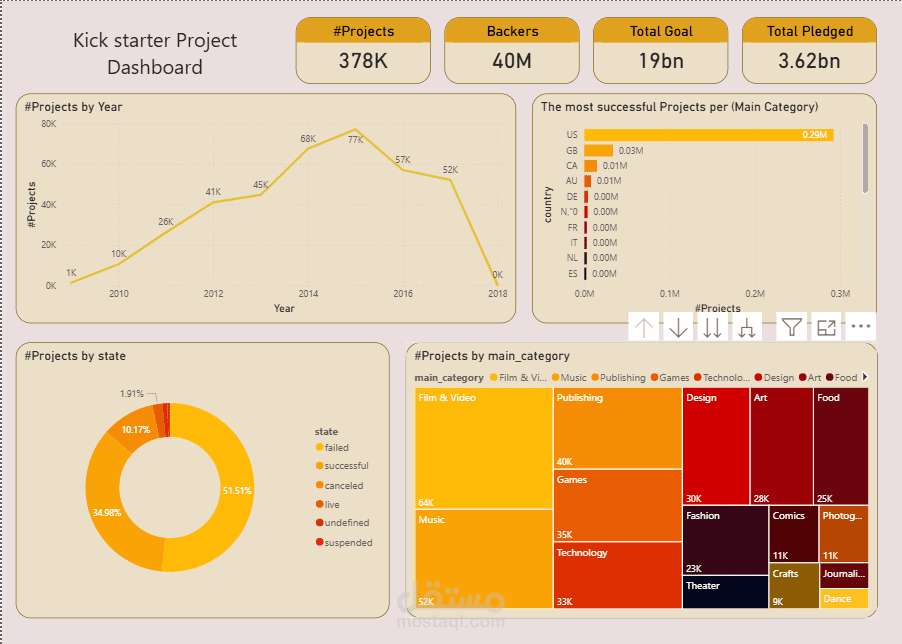
Task: Go to next hierarchy level icon
Action: 712,328
